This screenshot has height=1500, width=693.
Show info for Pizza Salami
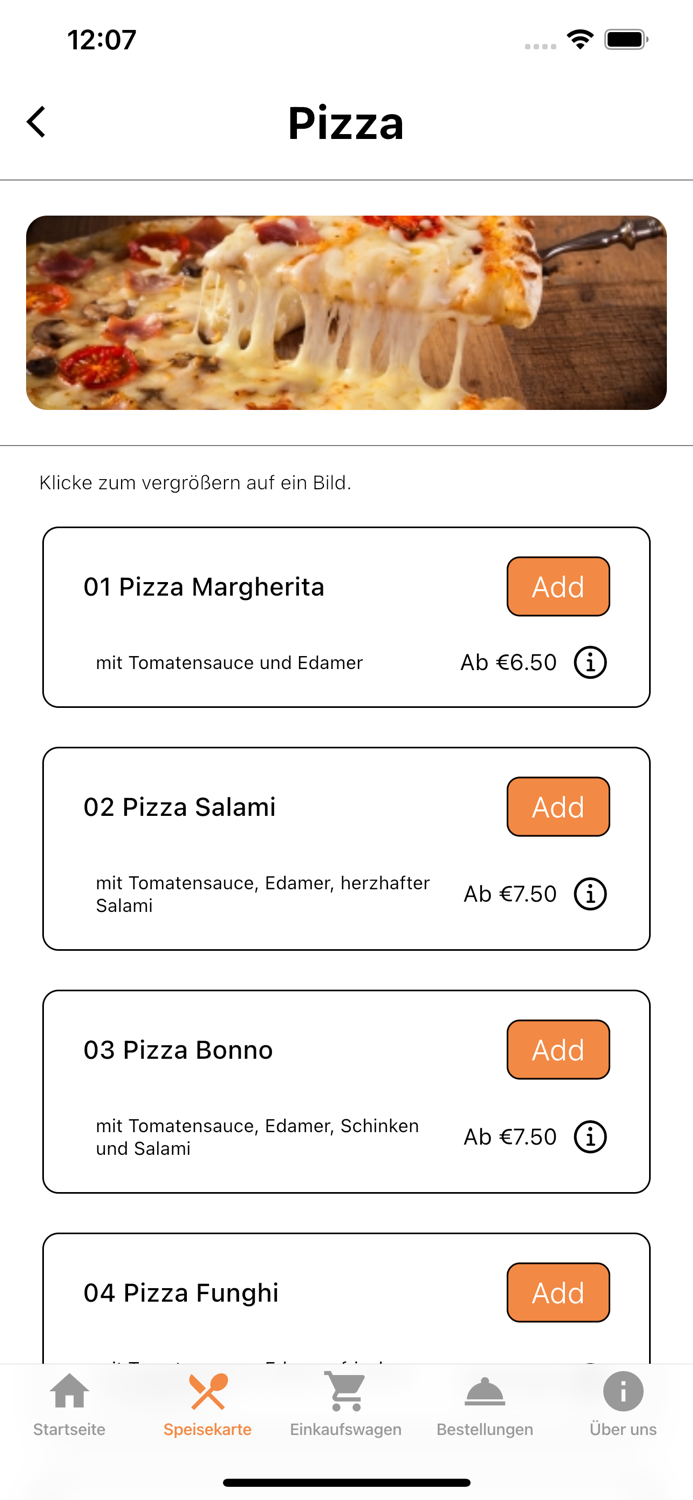590,894
